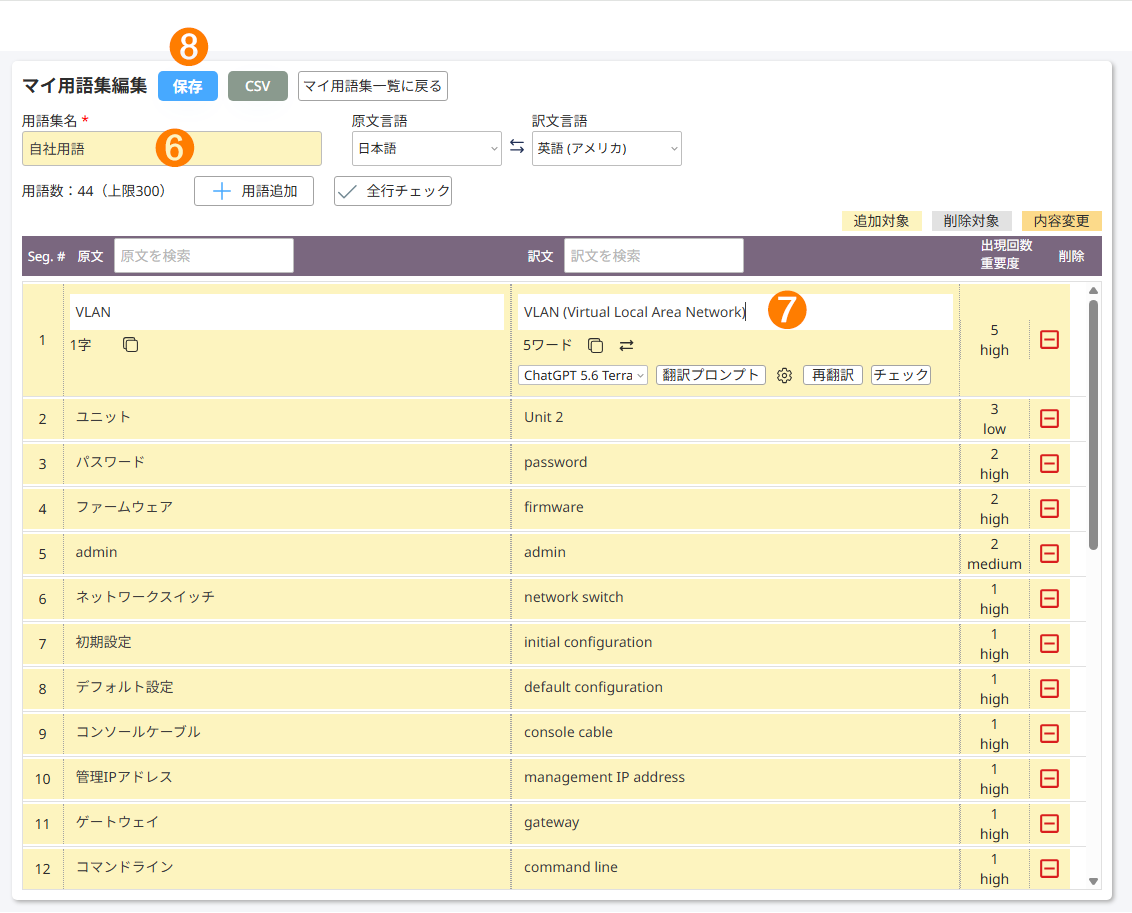Click the 追加対象 legend swatch
This screenshot has height=913, width=1132.
click(x=881, y=221)
